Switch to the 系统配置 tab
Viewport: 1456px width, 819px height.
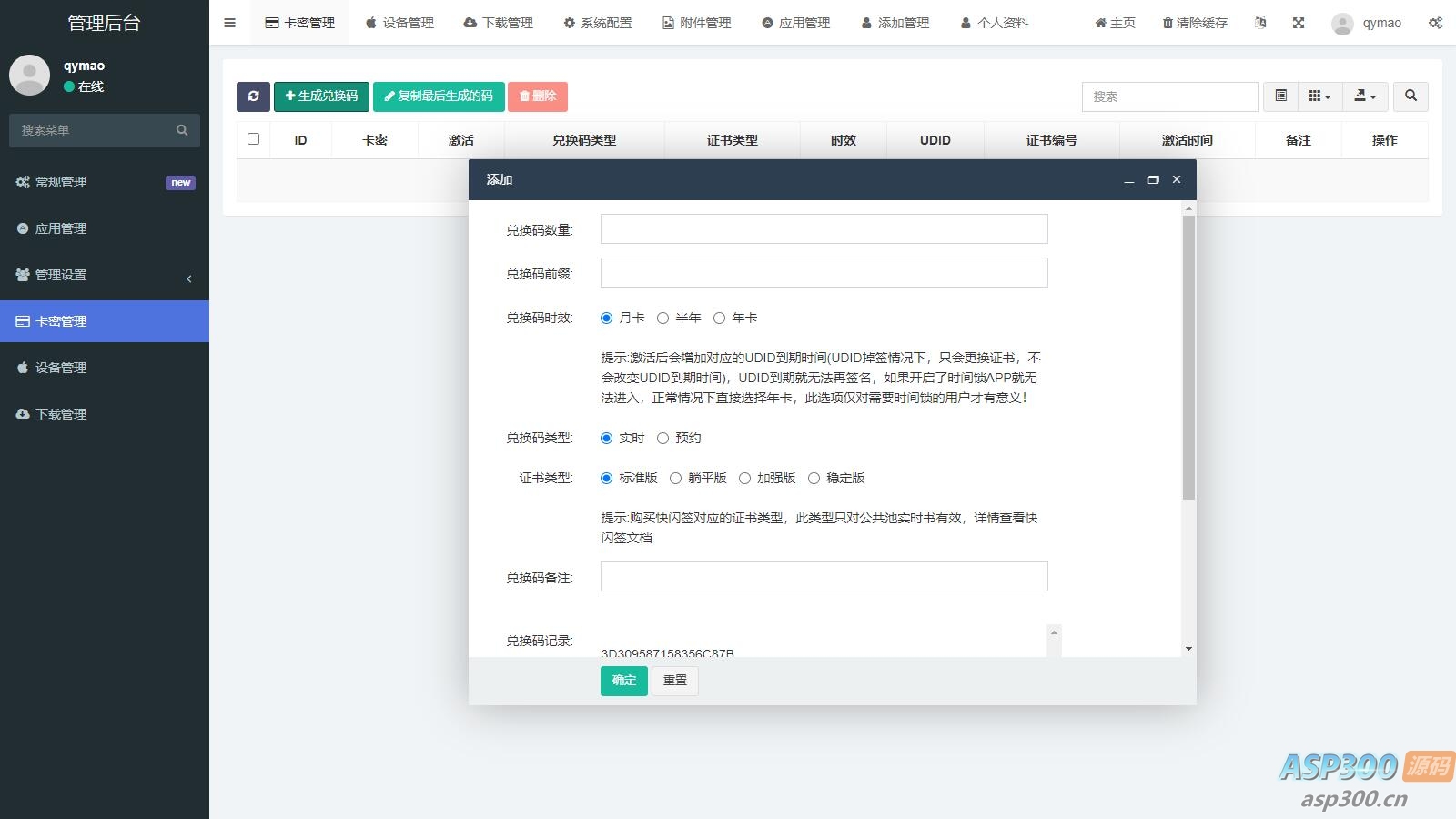[x=597, y=23]
